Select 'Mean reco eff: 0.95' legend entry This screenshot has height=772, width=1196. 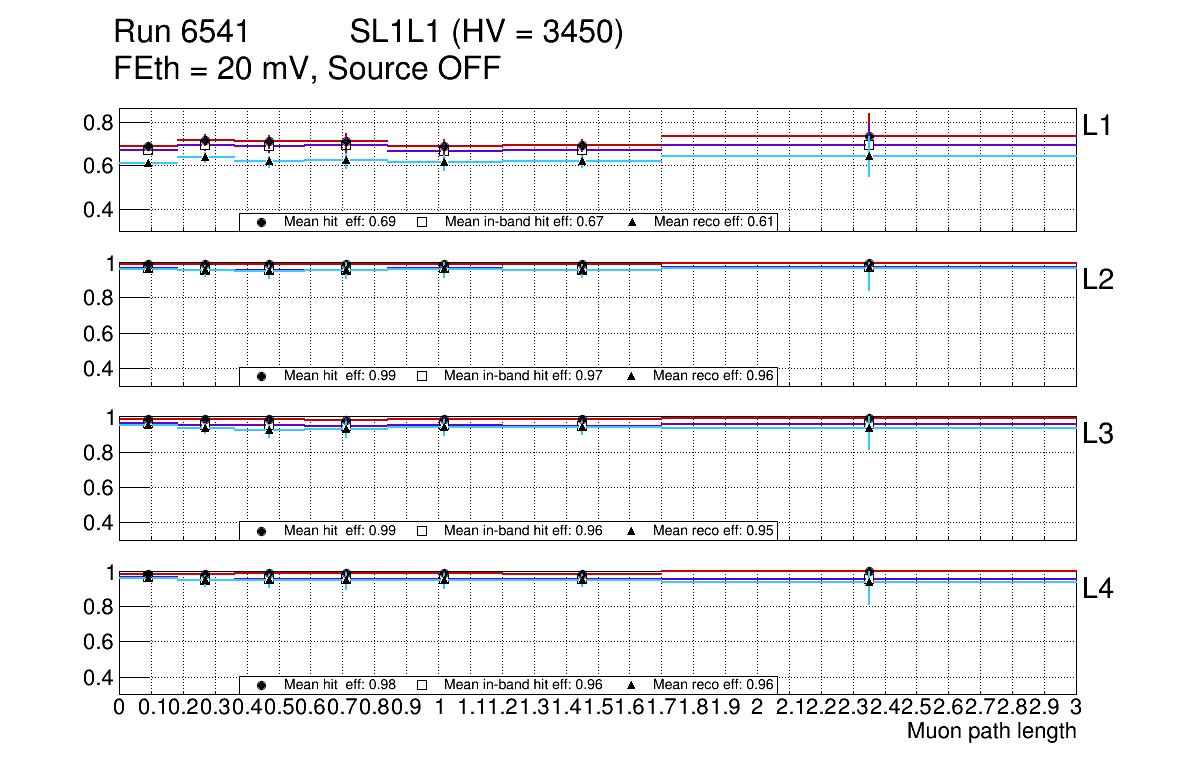pyautogui.click(x=714, y=531)
